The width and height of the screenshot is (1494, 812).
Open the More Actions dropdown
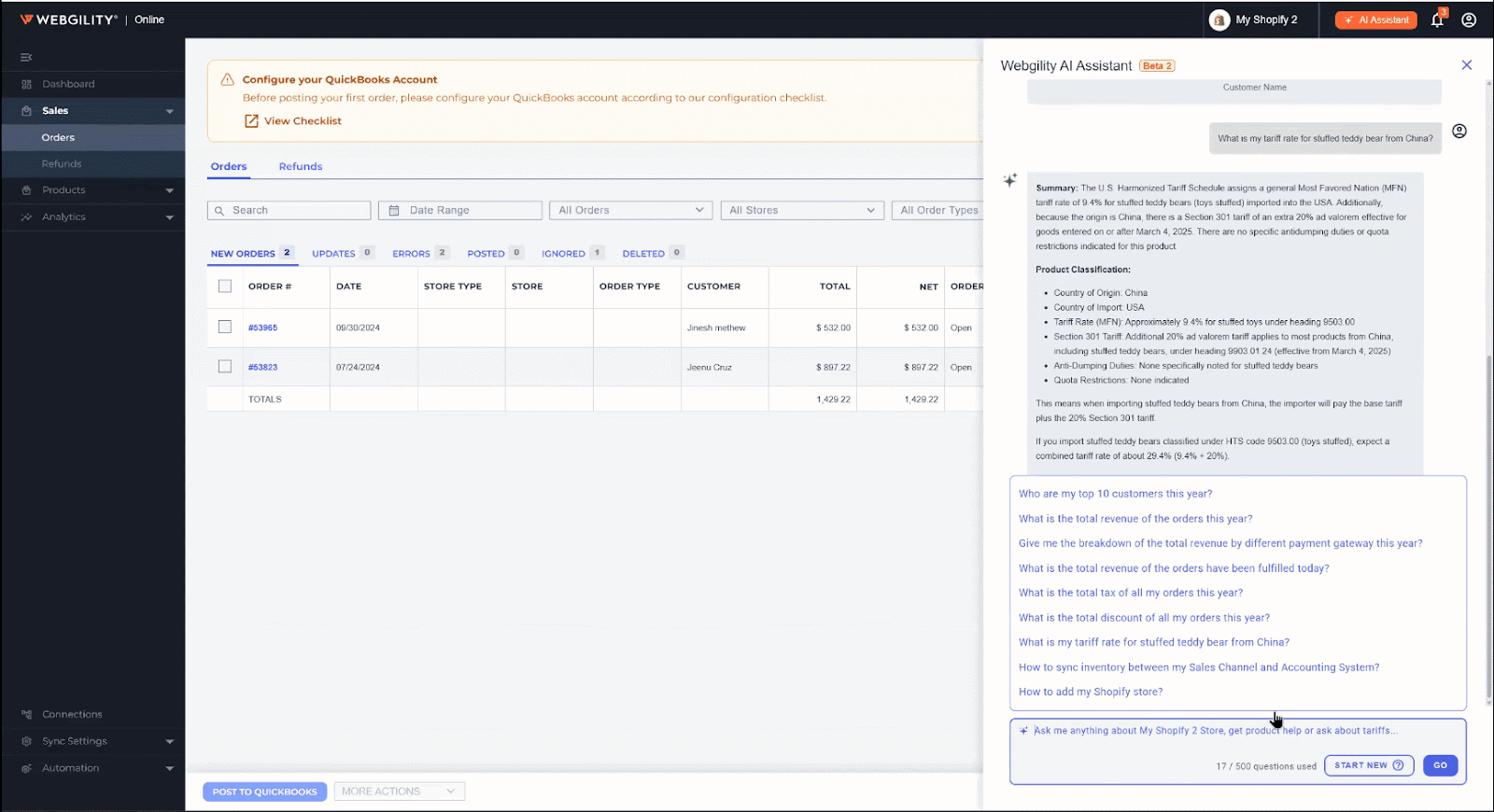point(400,791)
